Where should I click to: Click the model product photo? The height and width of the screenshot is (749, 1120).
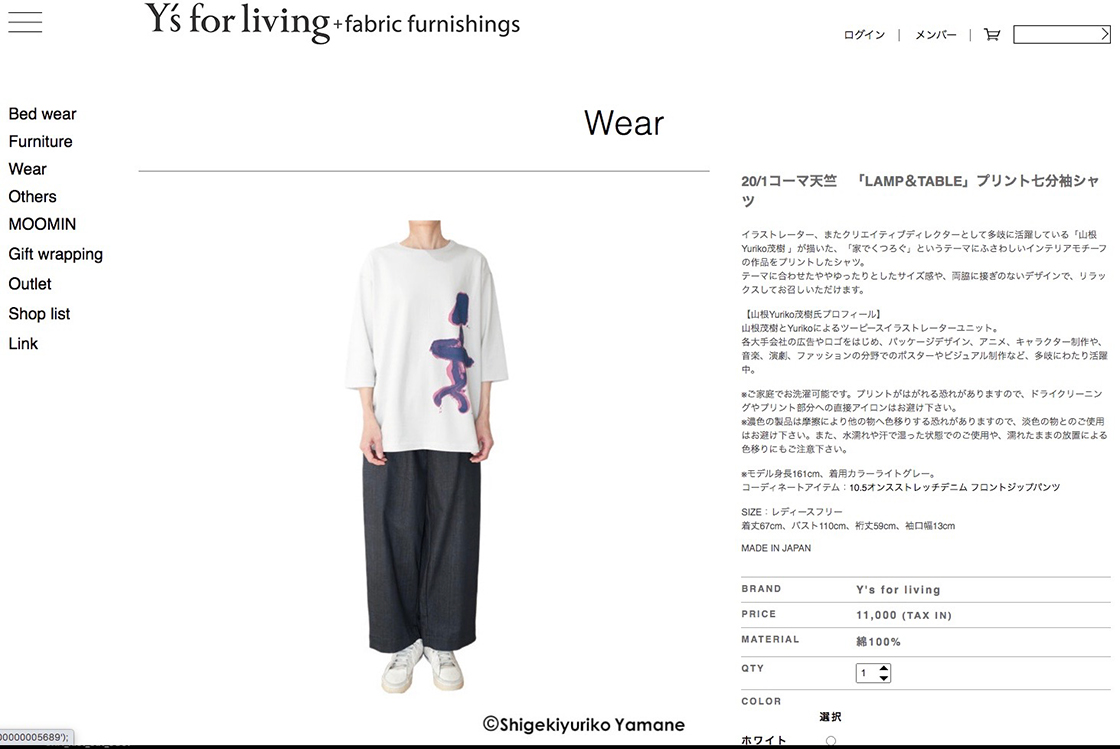pyautogui.click(x=426, y=456)
